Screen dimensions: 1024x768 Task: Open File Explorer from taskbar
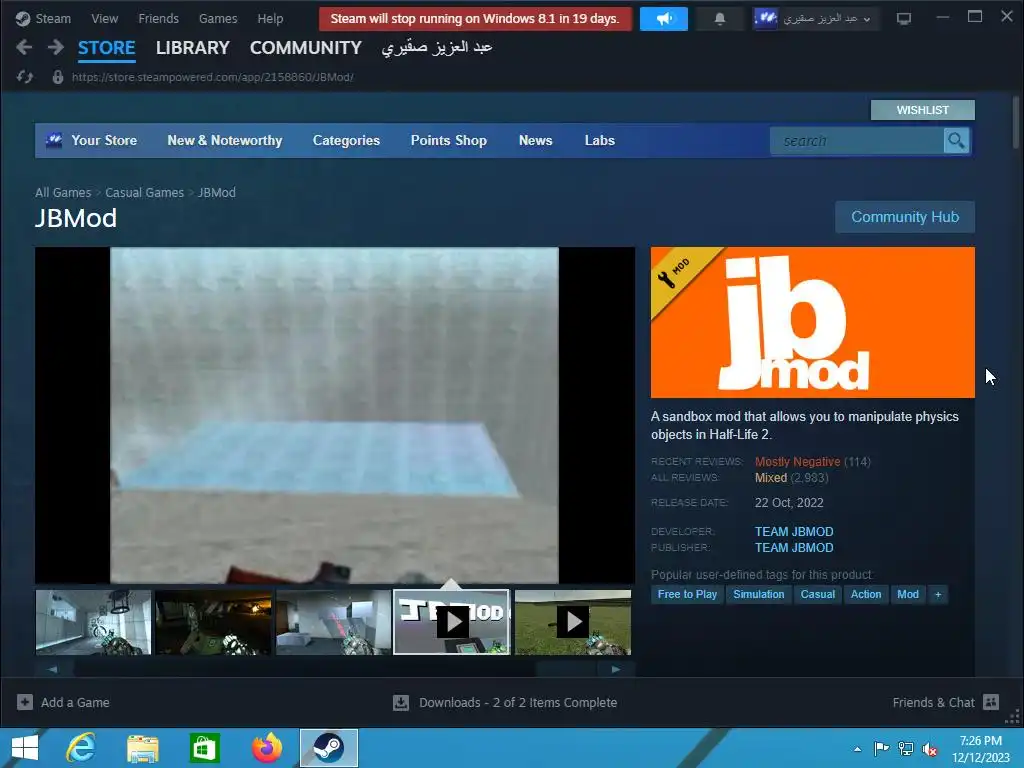pos(142,748)
